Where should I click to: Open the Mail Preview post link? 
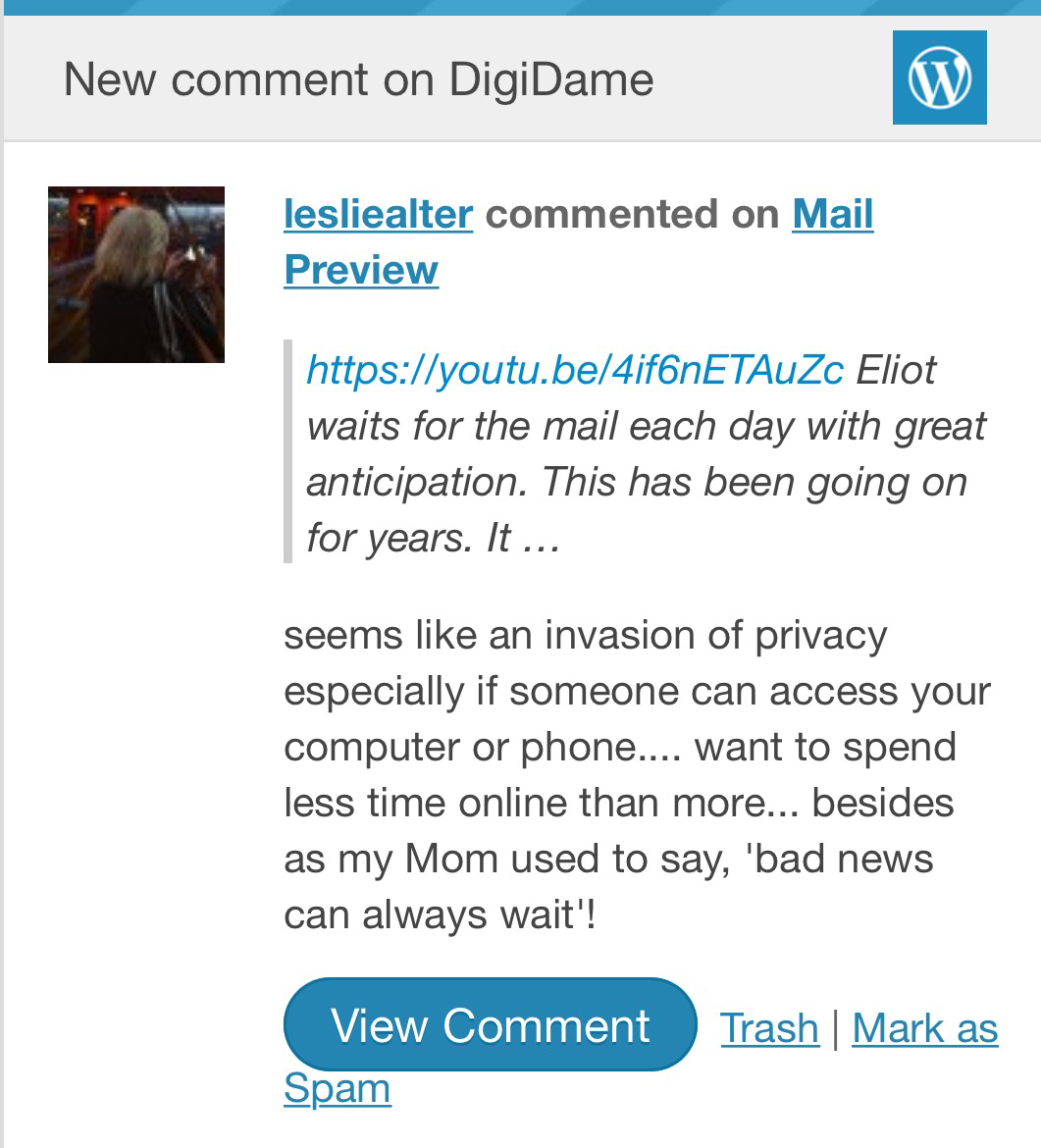832,214
